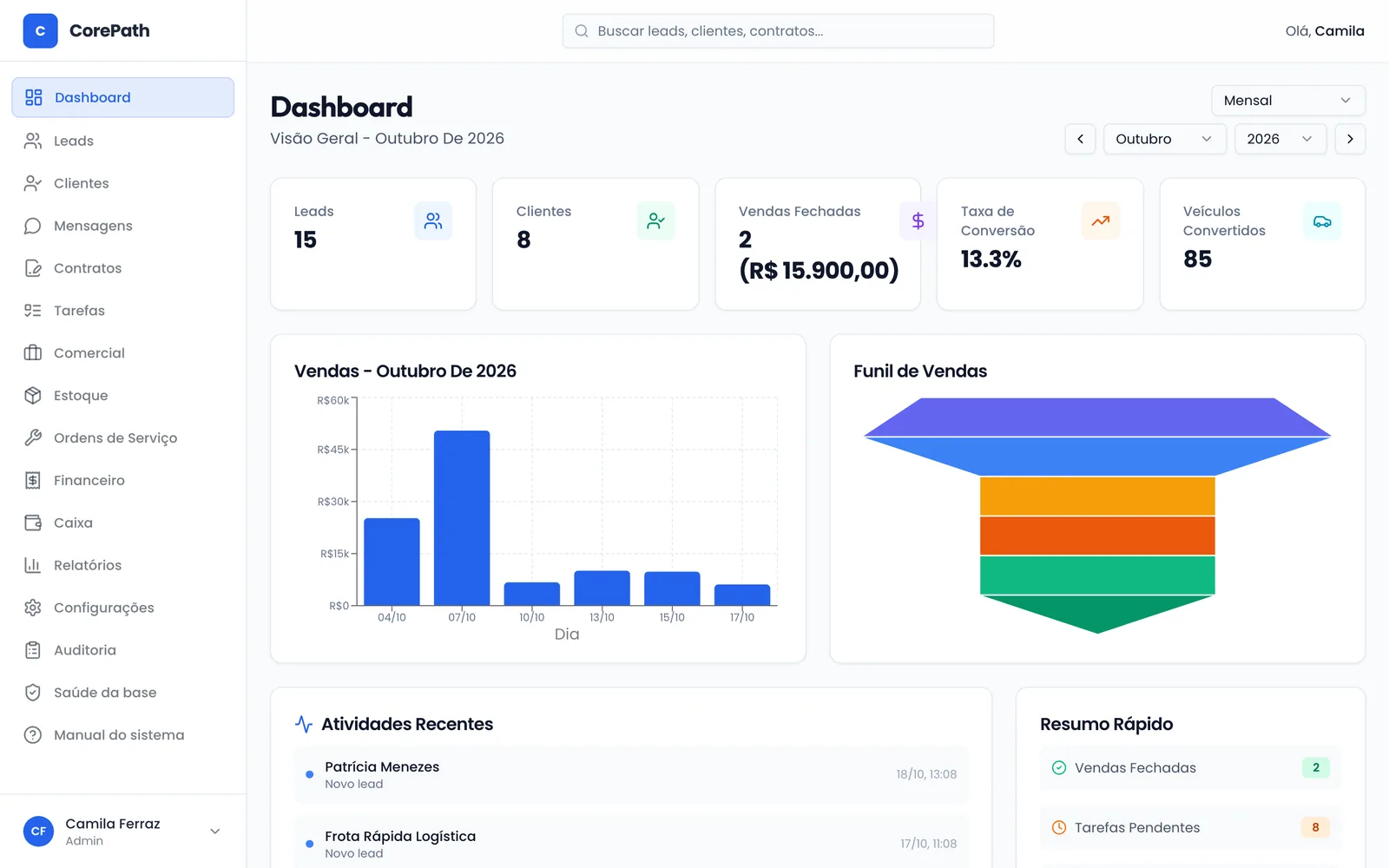1389x868 pixels.
Task: Click the Leads card users icon
Action: 433,221
